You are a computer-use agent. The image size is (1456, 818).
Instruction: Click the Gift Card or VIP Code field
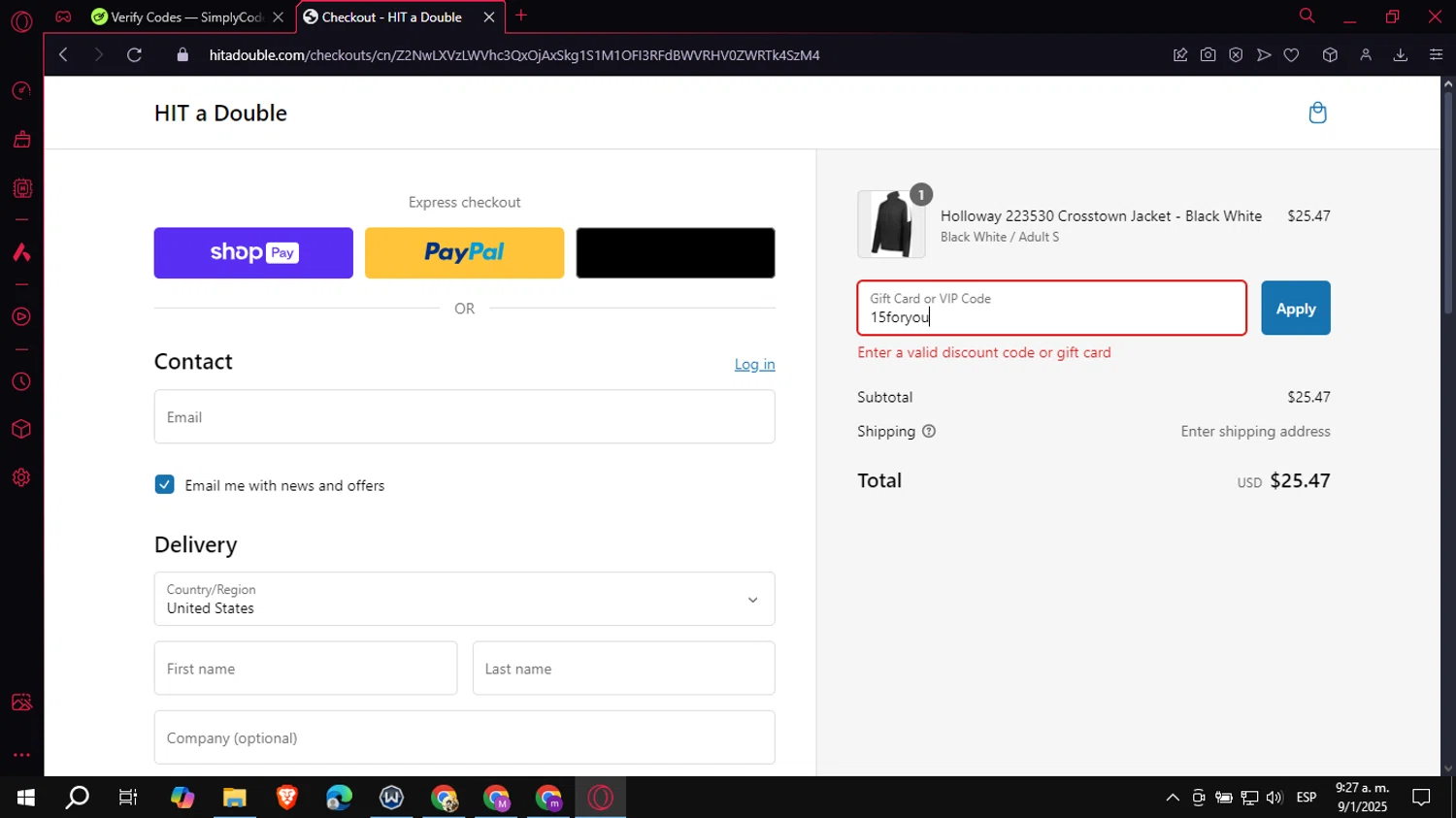[1052, 309]
